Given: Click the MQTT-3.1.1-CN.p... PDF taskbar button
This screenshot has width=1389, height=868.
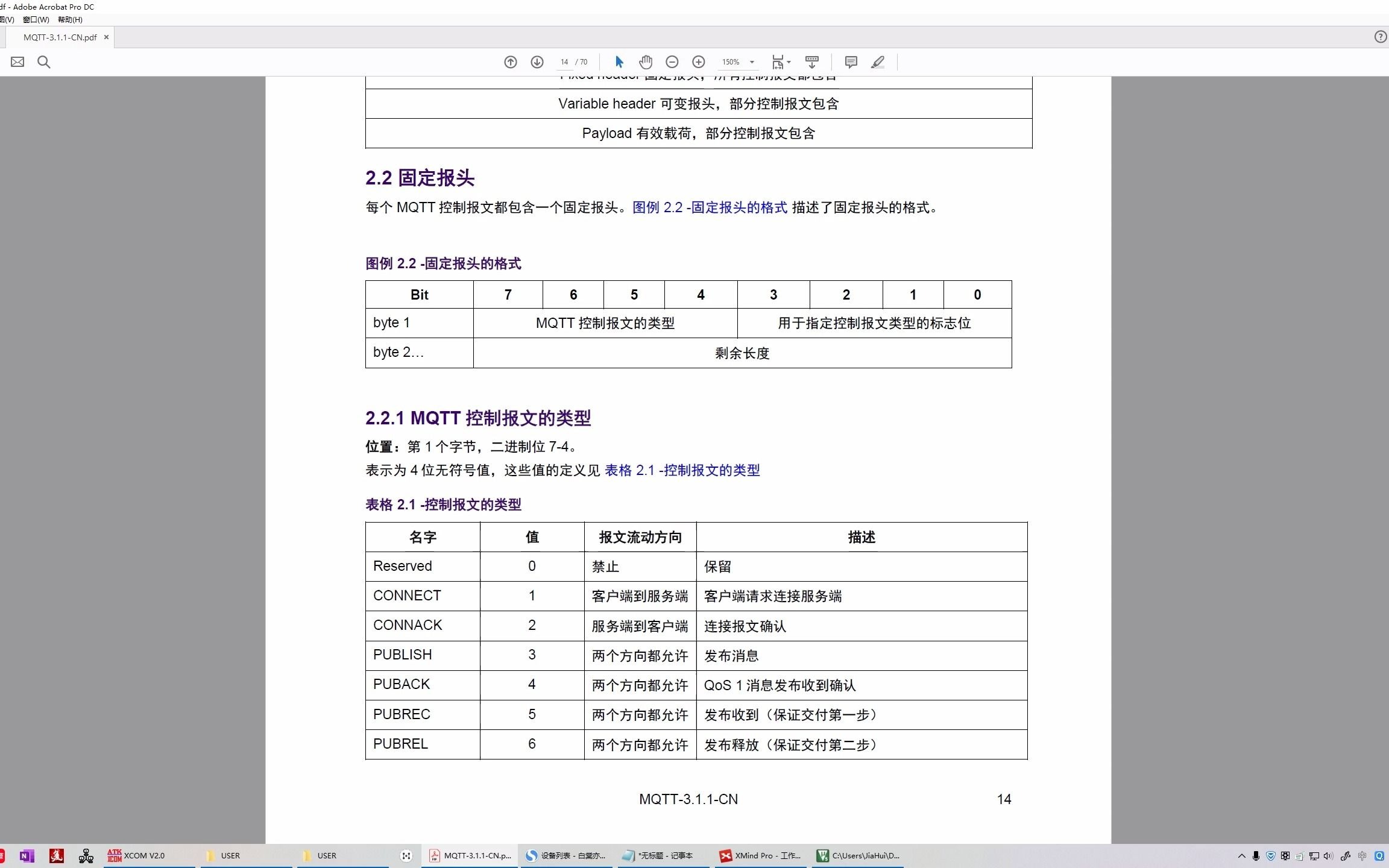Looking at the screenshot, I should (x=470, y=855).
